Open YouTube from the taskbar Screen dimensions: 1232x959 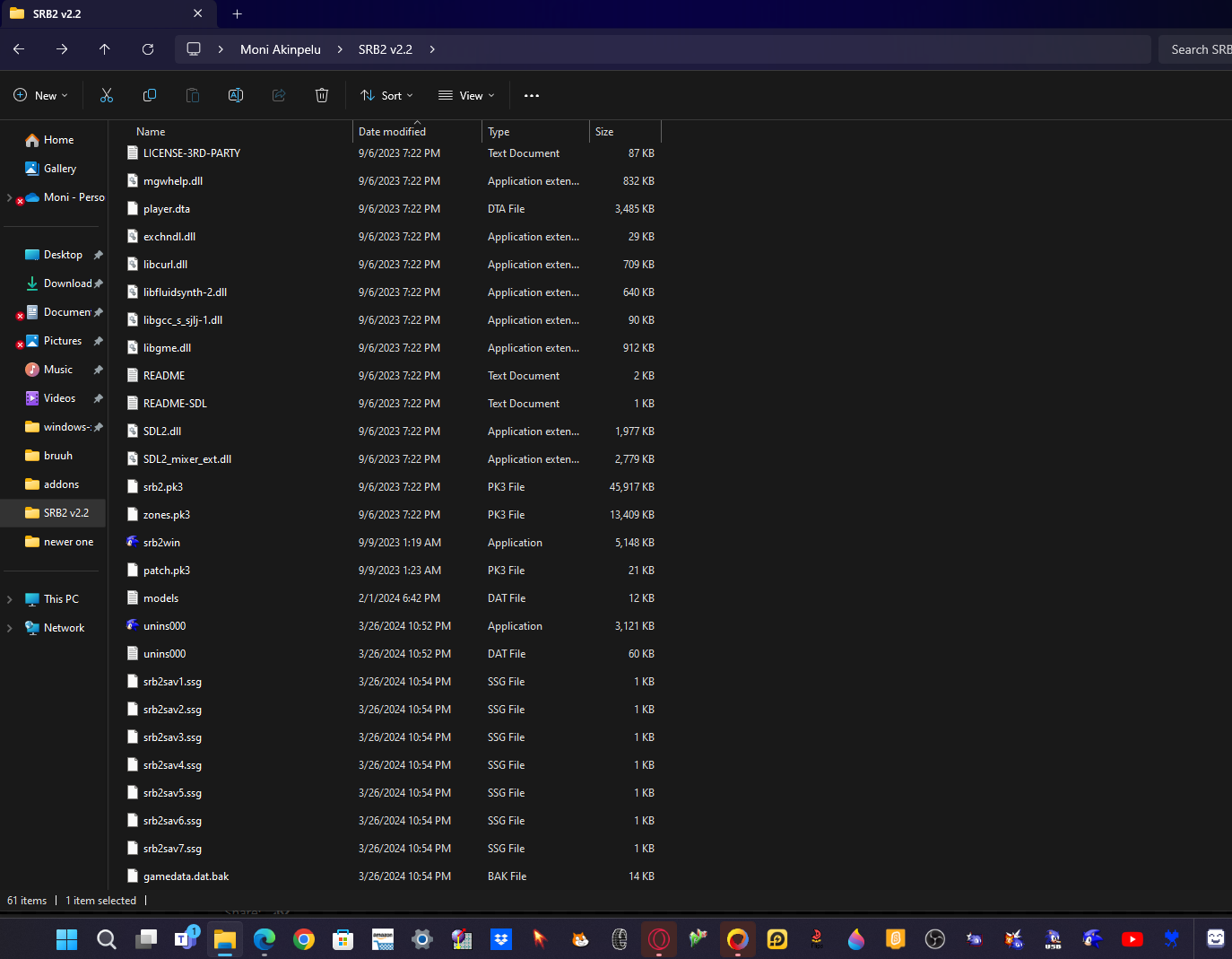pyautogui.click(x=1132, y=939)
